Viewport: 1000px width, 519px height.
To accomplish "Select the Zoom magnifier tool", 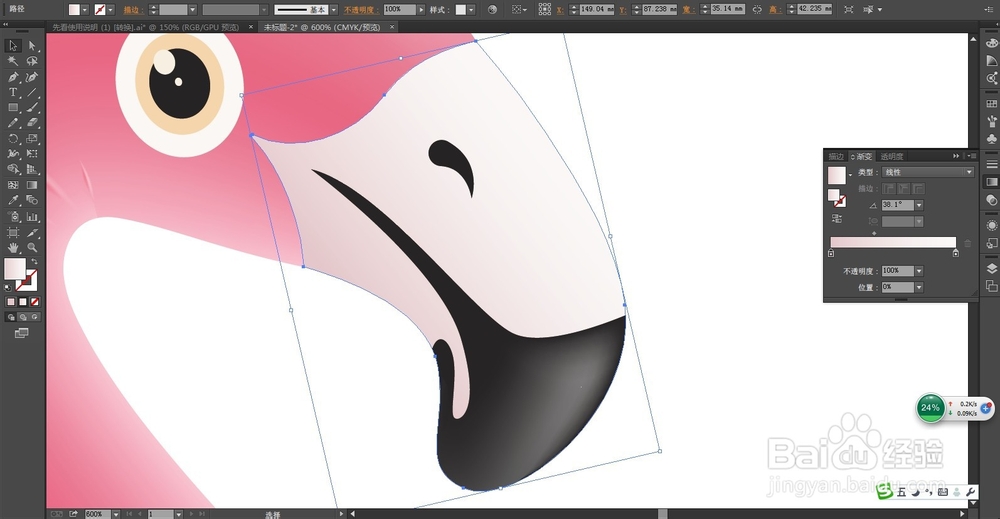I will click(x=32, y=248).
